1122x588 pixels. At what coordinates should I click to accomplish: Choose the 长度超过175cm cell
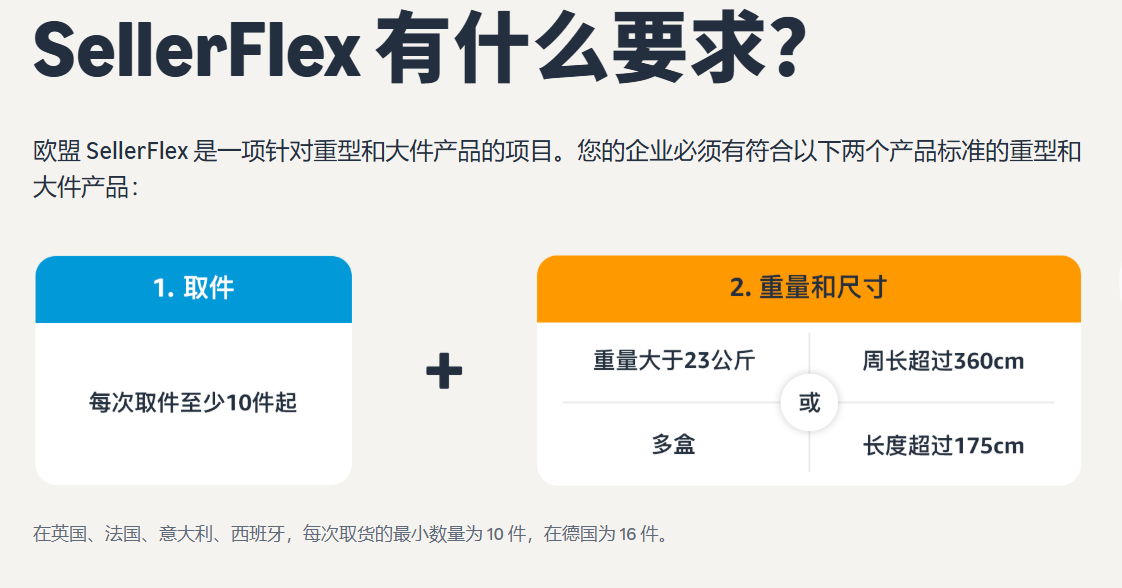click(x=943, y=445)
